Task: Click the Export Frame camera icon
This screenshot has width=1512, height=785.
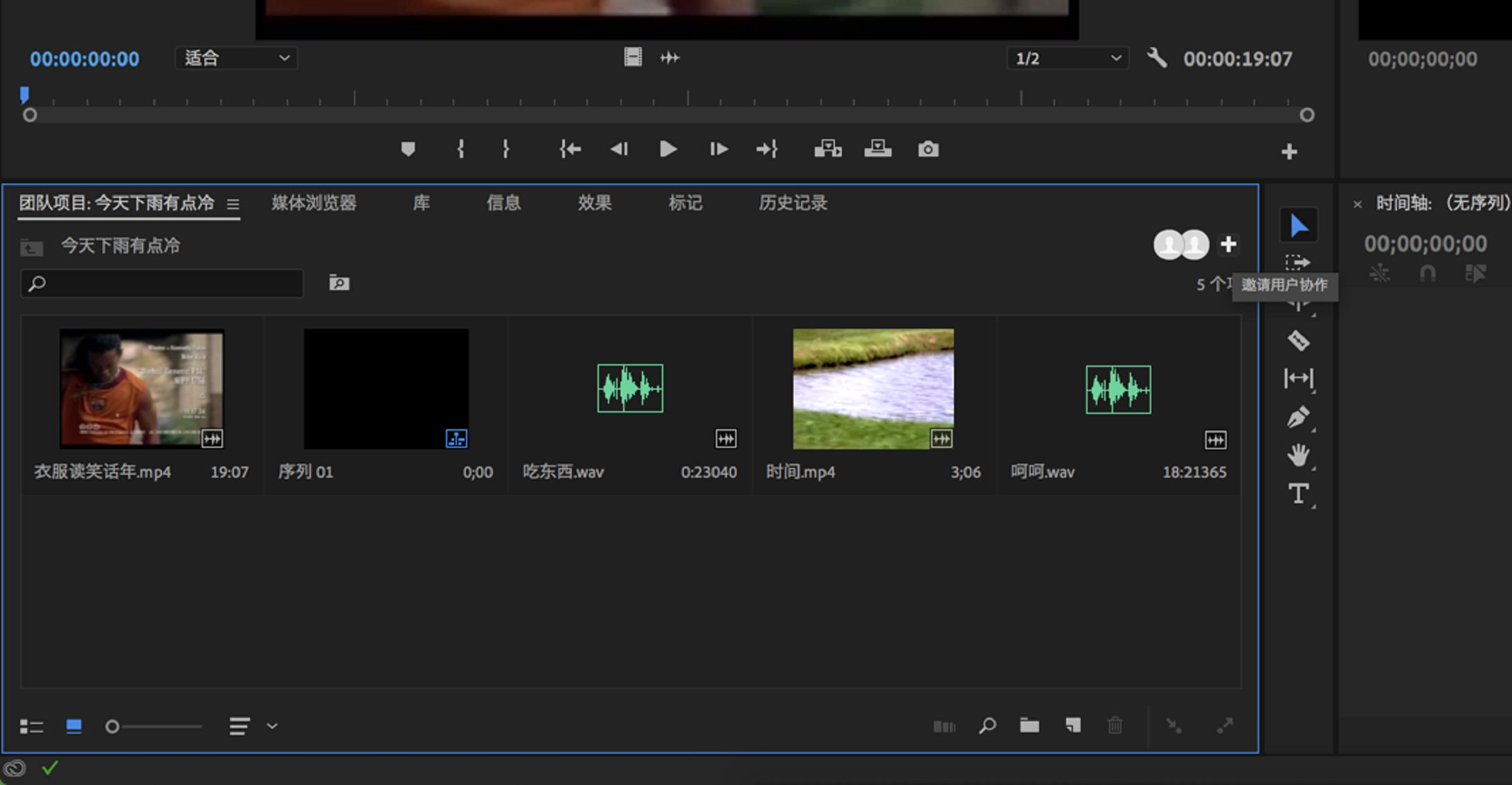Action: coord(928,149)
